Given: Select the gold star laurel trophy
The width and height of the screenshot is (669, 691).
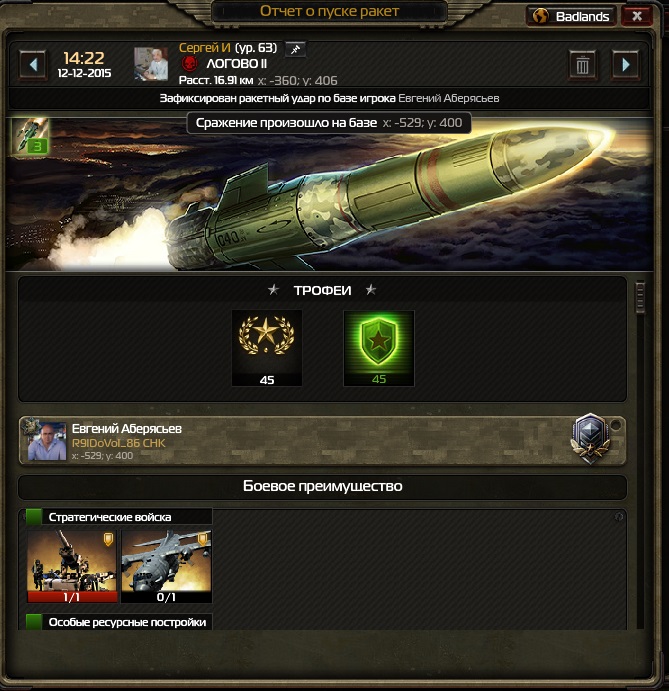Looking at the screenshot, I should tap(267, 348).
